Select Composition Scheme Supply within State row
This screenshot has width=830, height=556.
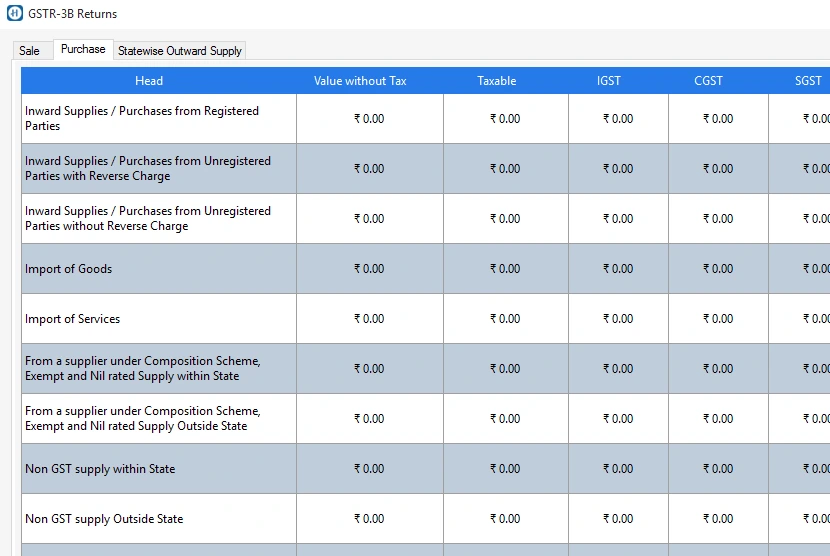(x=143, y=369)
